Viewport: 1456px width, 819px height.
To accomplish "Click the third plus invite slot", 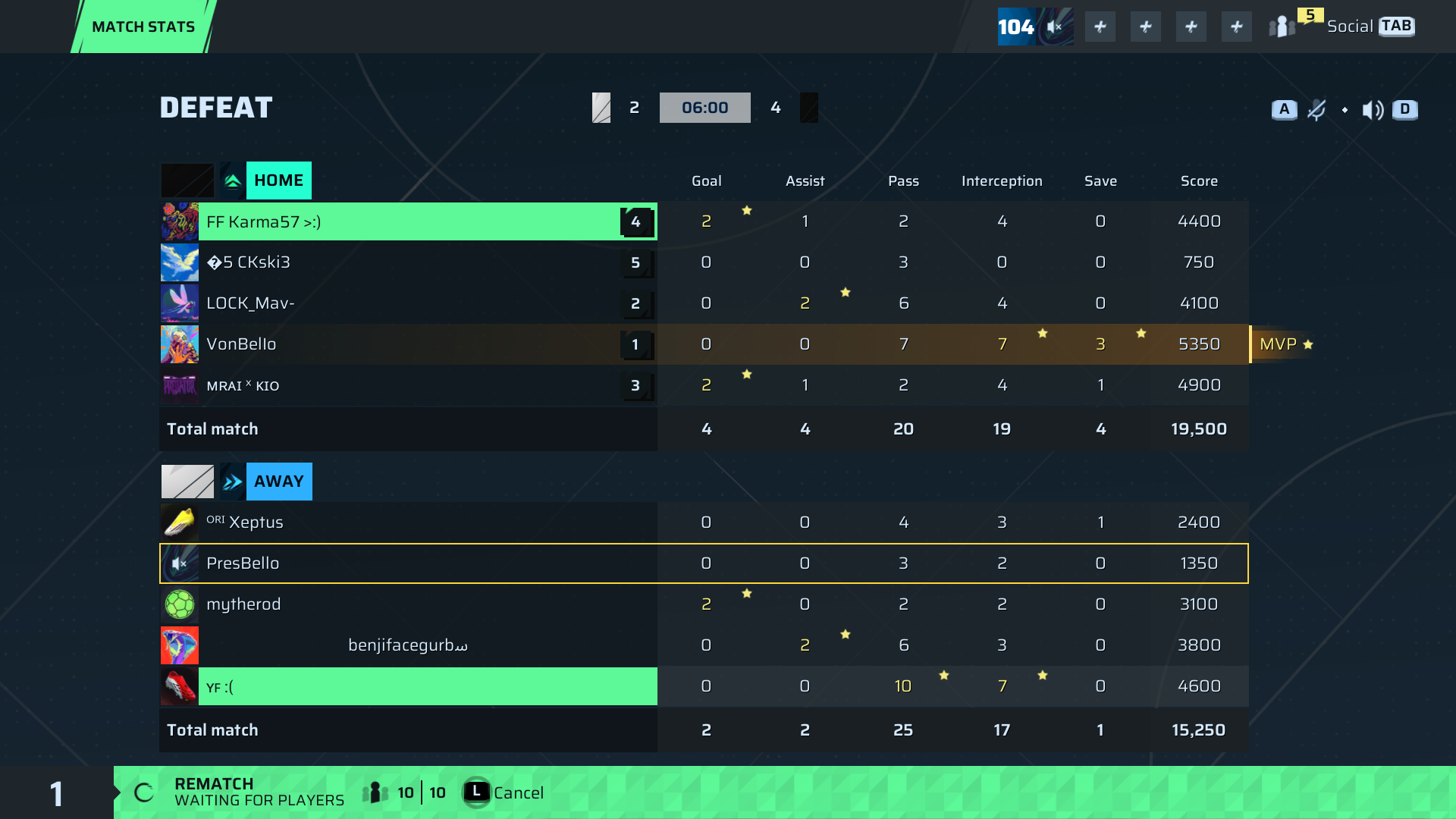I will tap(1191, 27).
